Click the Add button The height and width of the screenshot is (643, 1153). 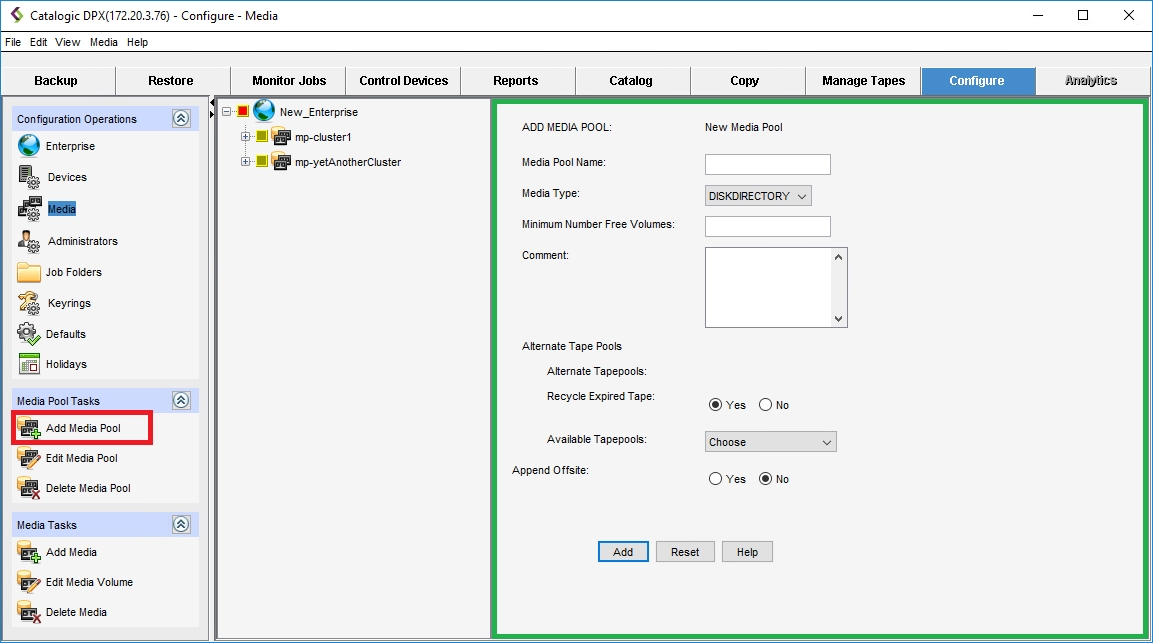[623, 552]
